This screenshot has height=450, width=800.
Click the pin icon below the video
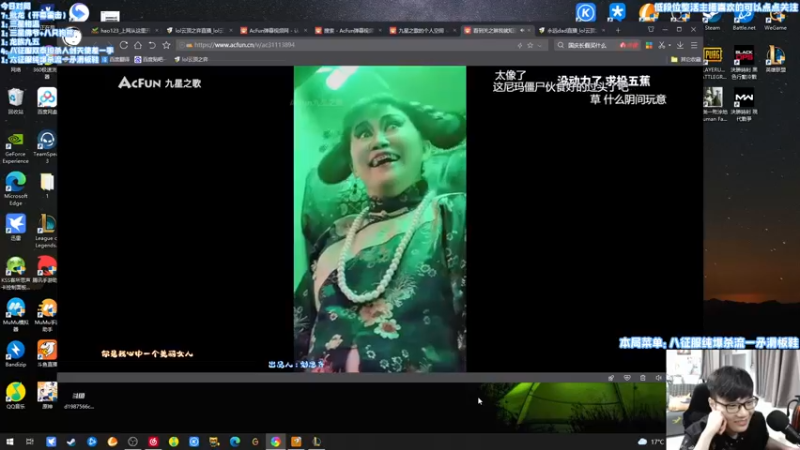coord(611,378)
